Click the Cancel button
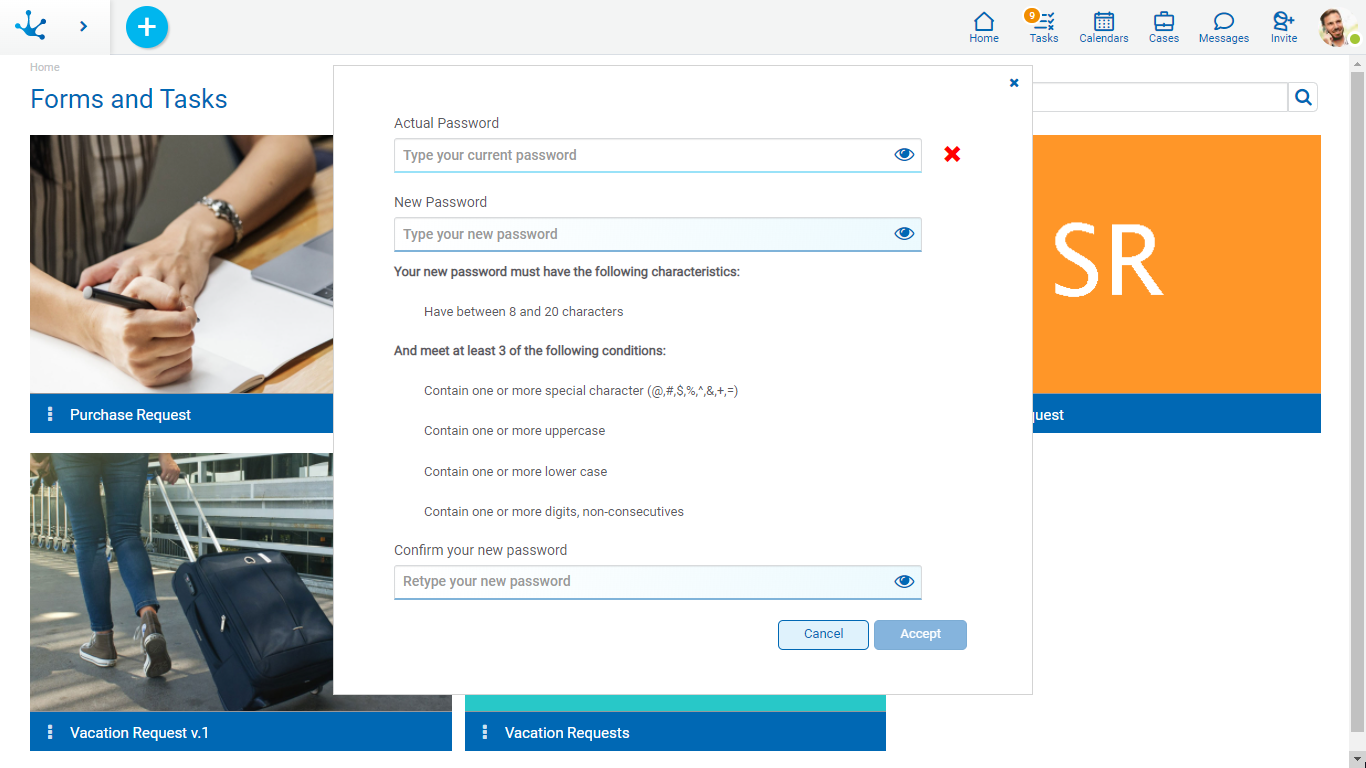 pyautogui.click(x=823, y=635)
